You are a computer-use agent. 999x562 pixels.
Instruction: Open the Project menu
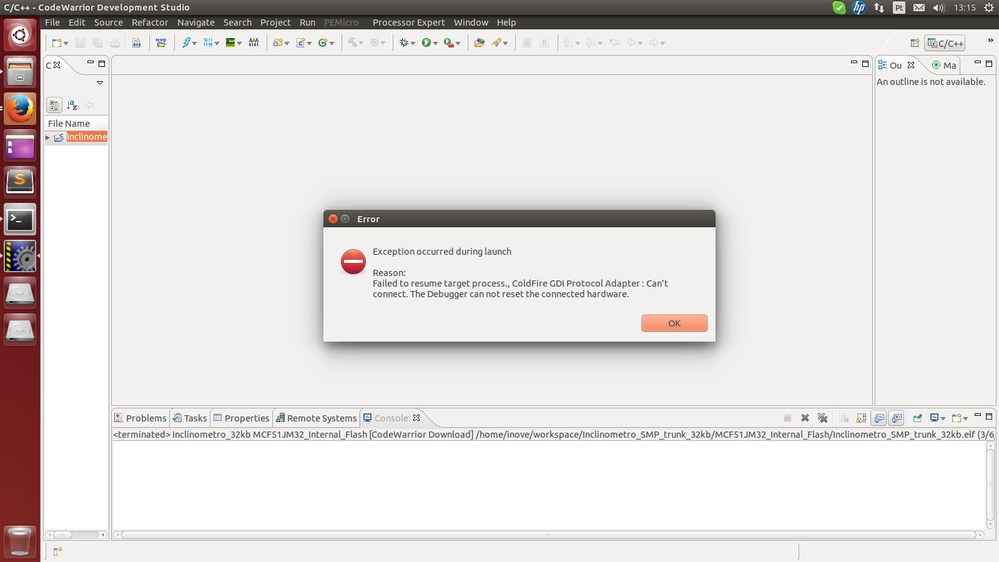coord(275,22)
